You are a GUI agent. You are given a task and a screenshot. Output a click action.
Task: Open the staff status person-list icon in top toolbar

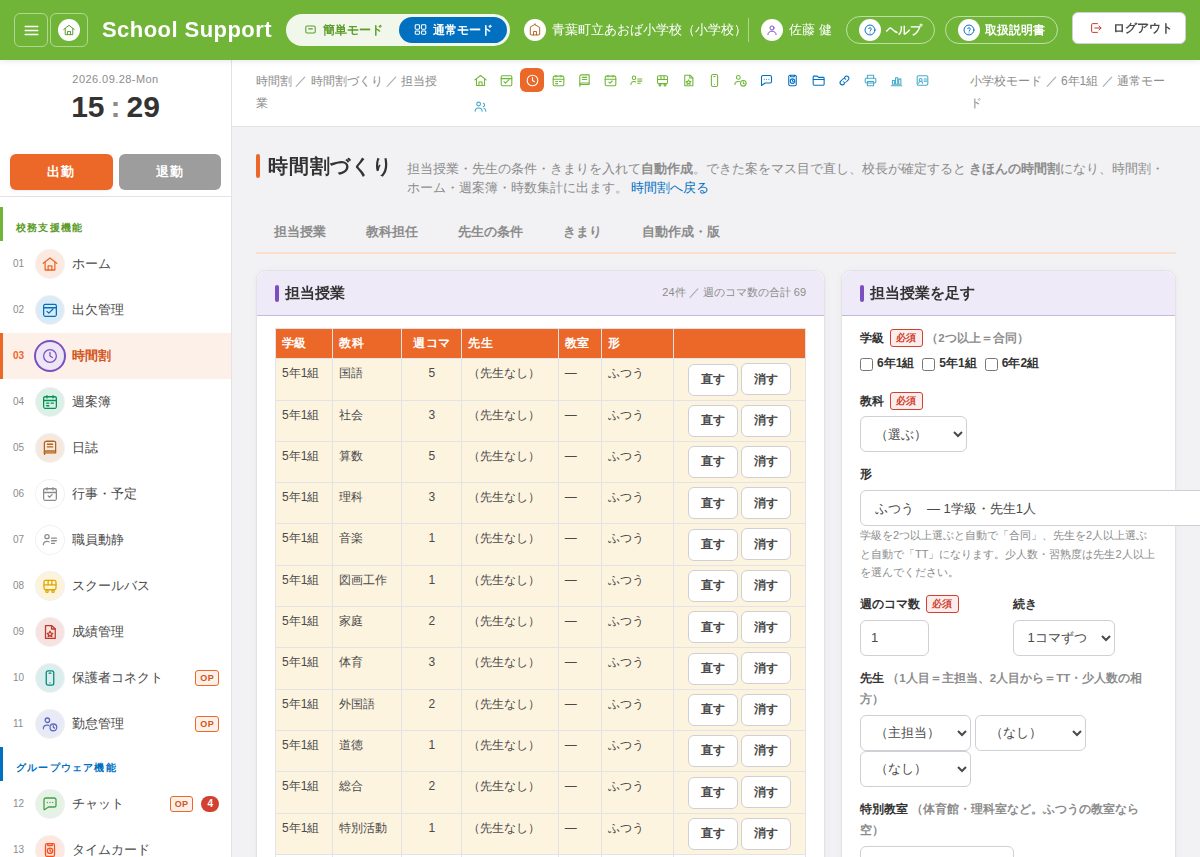coord(636,80)
